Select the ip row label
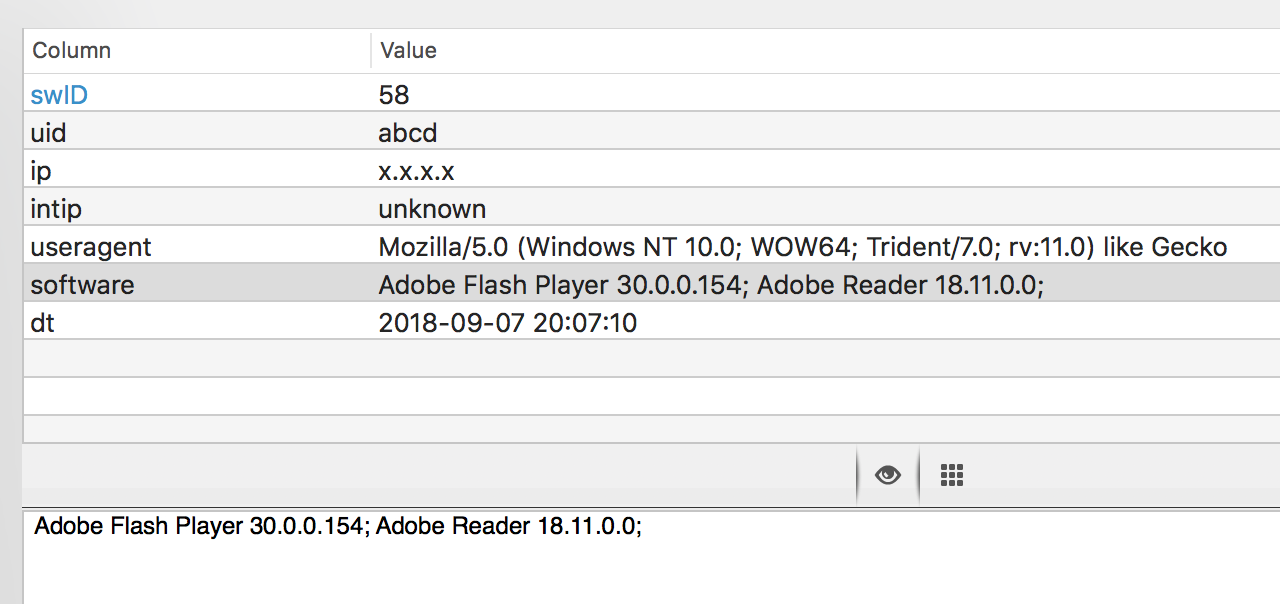 tap(41, 171)
